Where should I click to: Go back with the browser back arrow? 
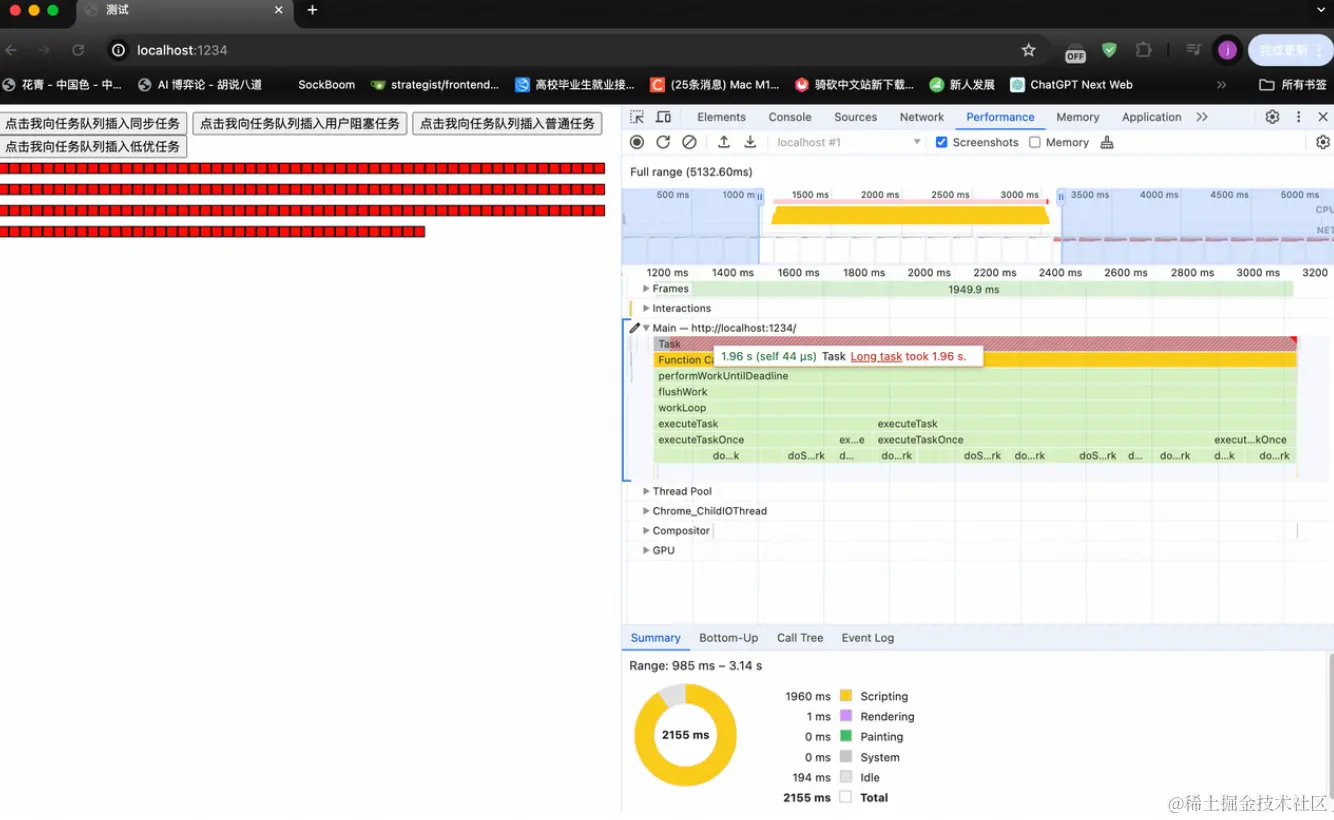coord(12,50)
